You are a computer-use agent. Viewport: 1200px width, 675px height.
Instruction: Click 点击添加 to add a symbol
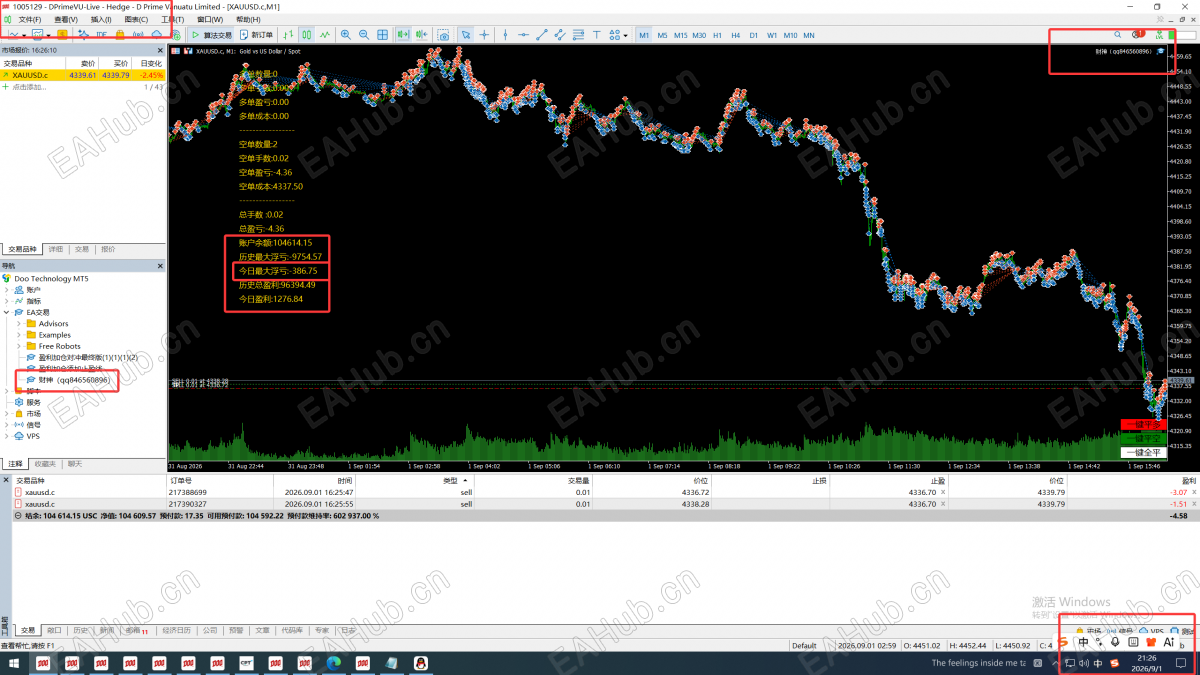click(x=28, y=87)
